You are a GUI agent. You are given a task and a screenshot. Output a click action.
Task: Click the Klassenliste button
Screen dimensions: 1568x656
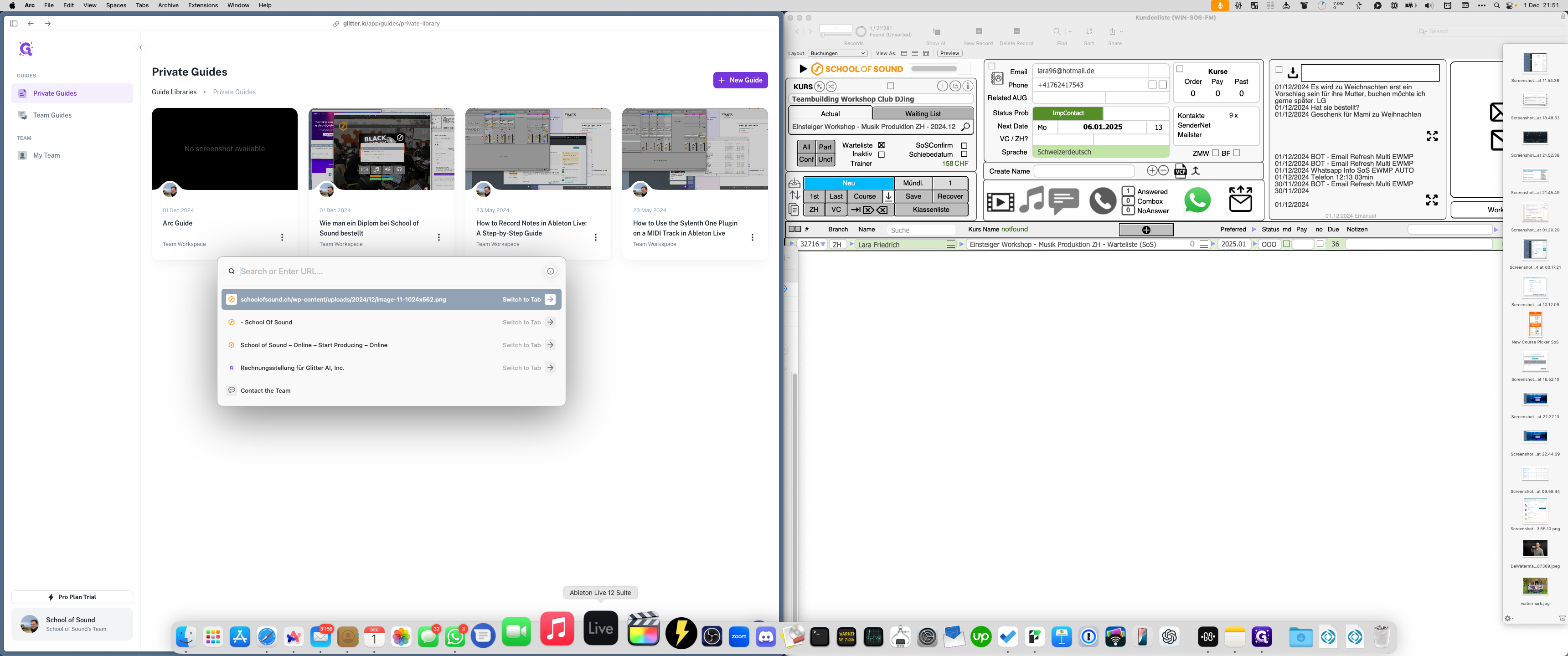coord(931,210)
